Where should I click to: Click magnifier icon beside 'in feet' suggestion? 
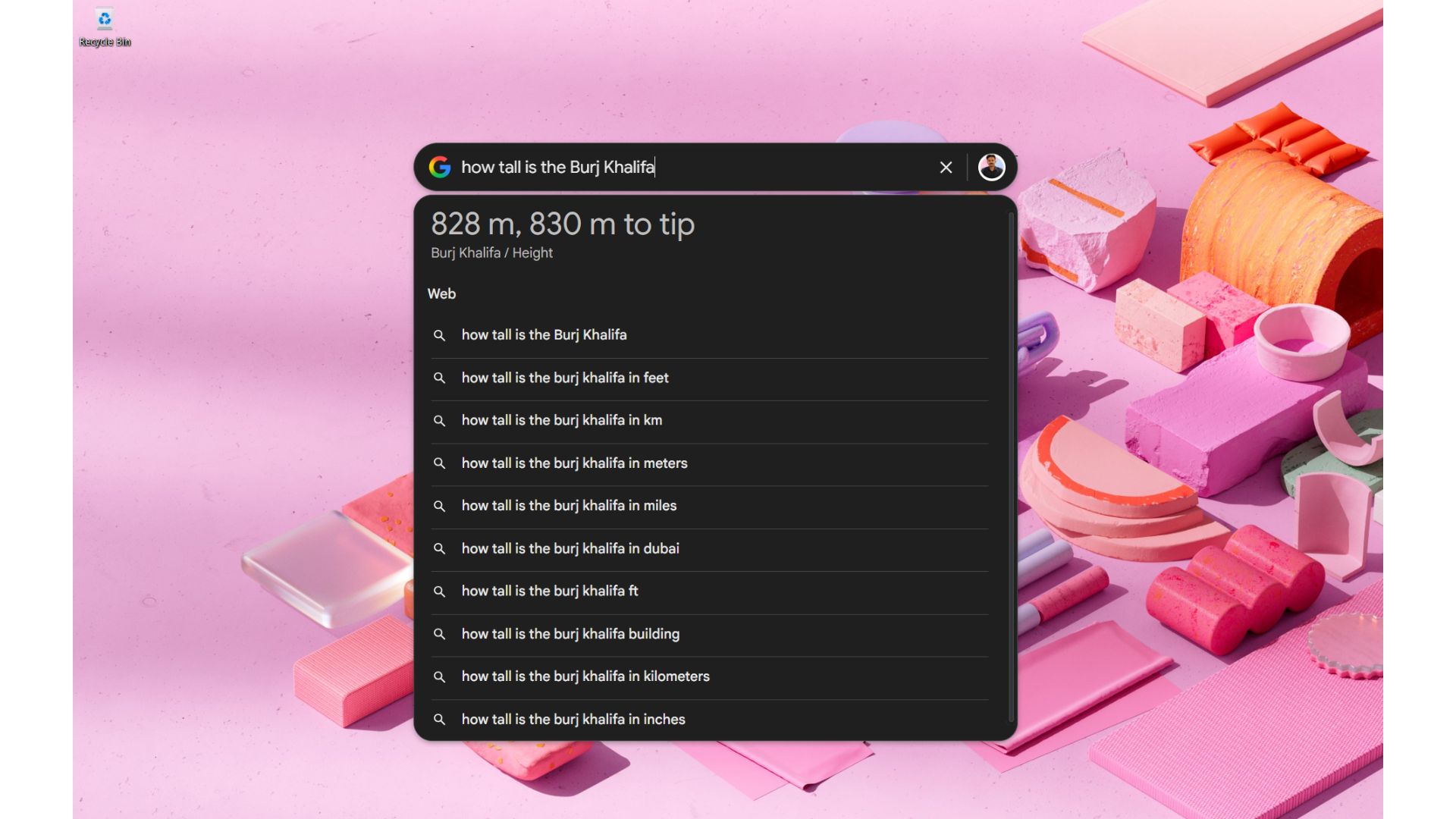coord(439,378)
